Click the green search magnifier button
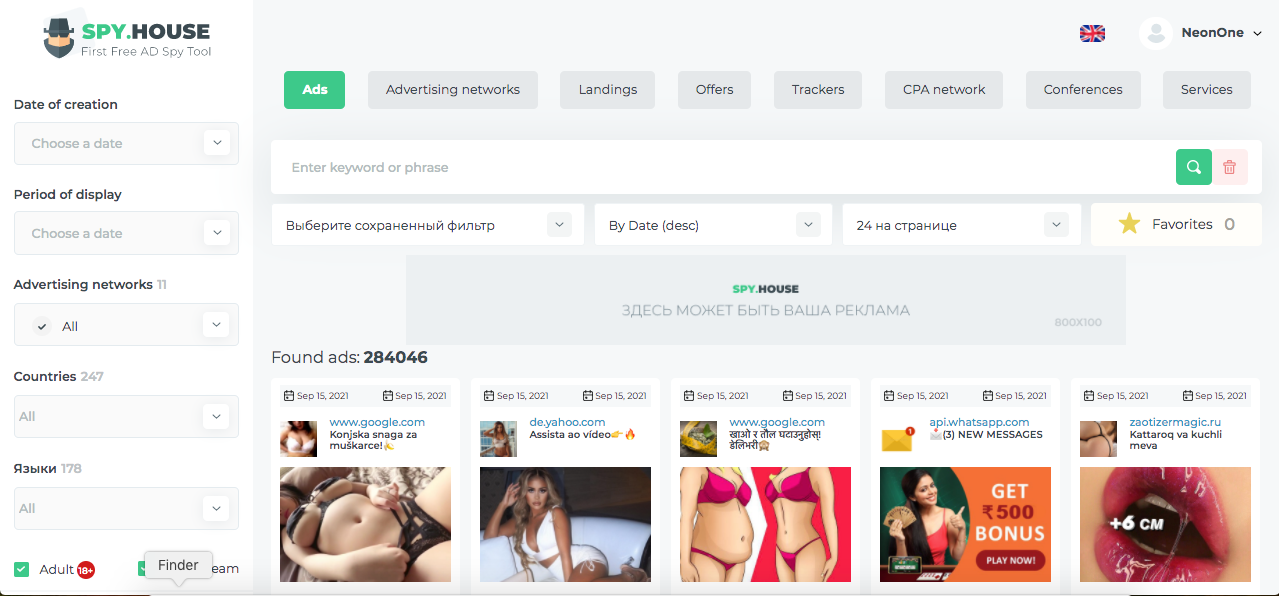 coord(1193,167)
